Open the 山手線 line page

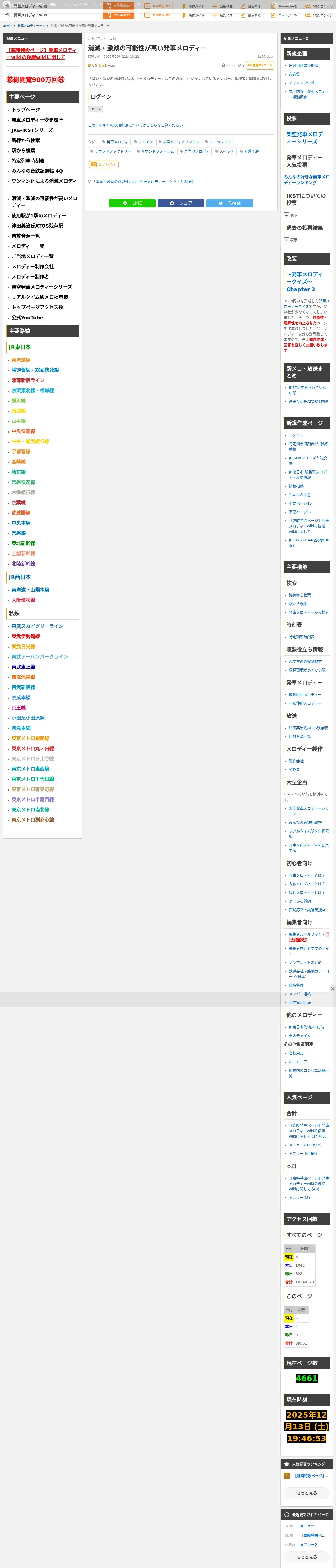[18, 421]
